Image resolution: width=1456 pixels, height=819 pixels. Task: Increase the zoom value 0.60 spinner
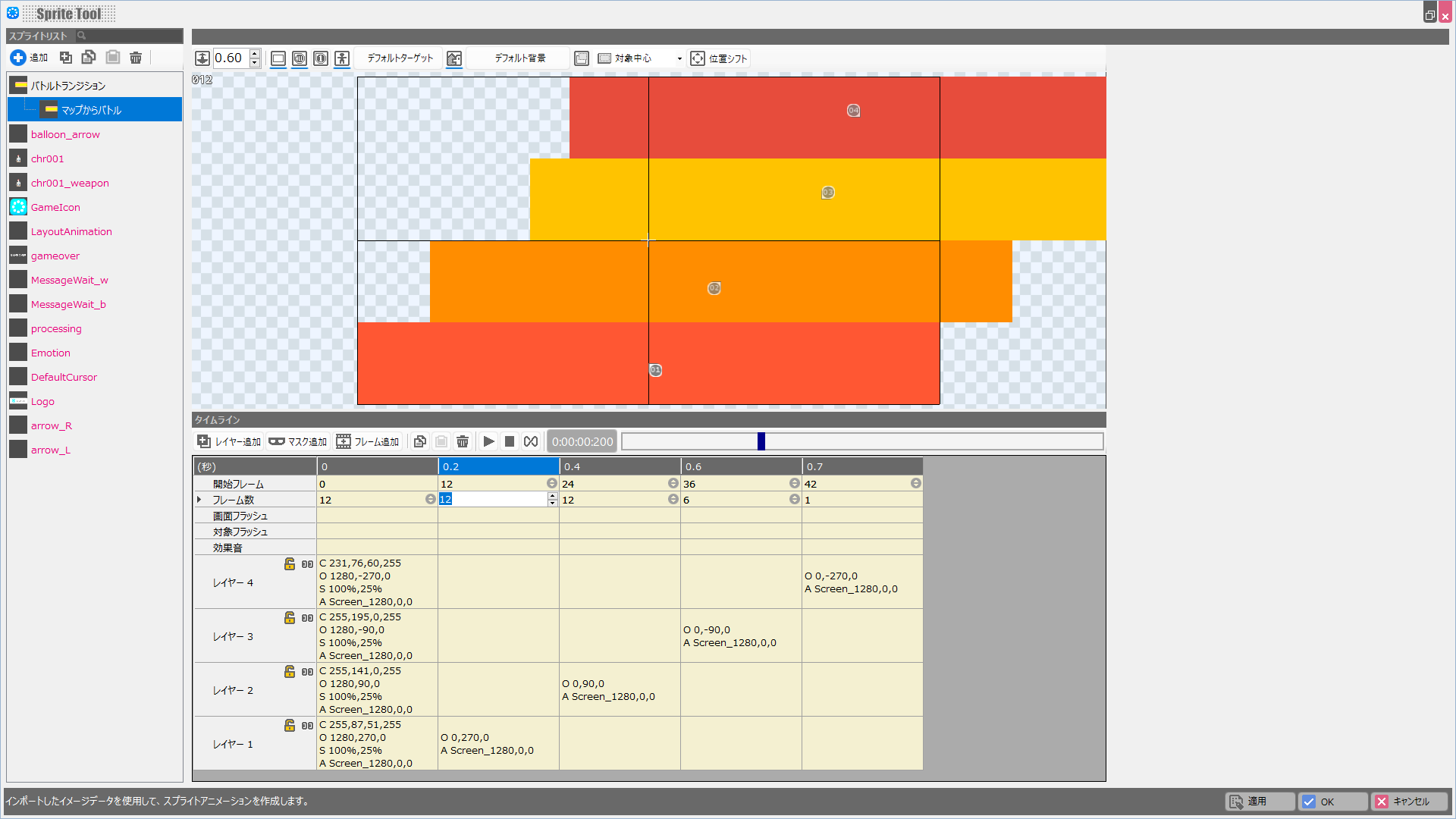(x=255, y=53)
